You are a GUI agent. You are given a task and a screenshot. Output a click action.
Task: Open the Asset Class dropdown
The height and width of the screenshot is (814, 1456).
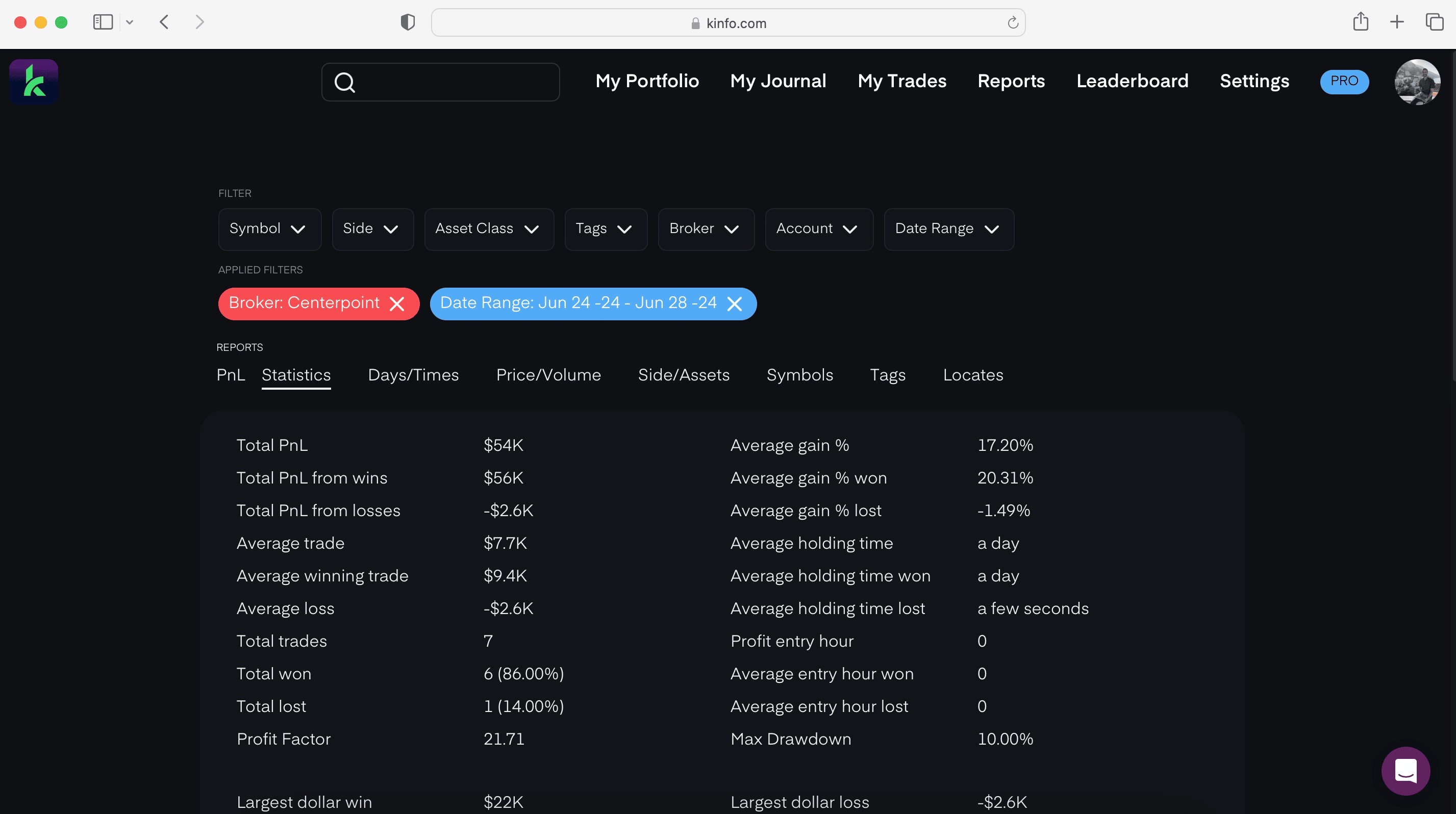488,229
